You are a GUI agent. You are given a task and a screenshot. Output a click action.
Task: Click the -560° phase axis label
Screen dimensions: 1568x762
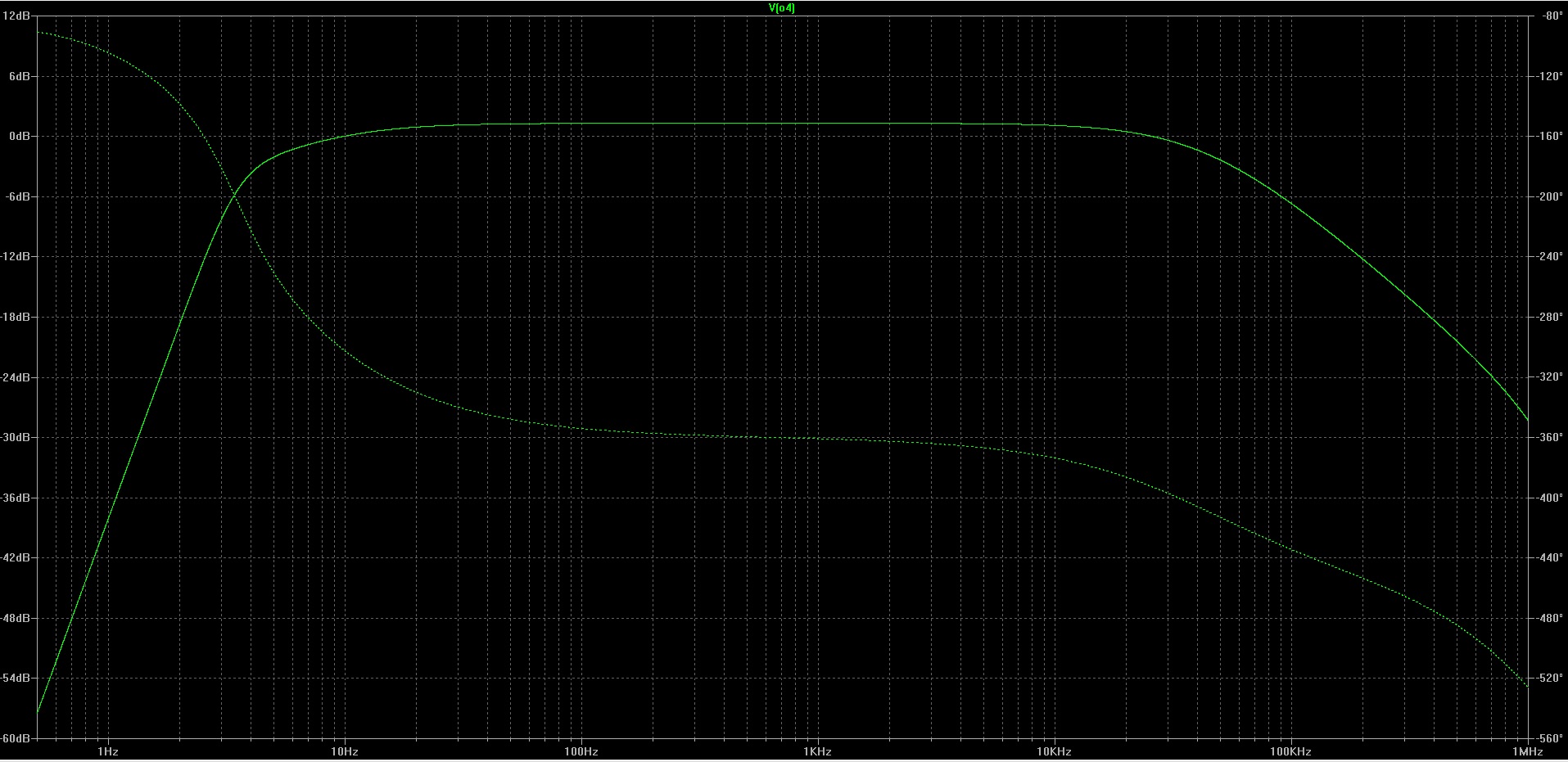point(1551,737)
